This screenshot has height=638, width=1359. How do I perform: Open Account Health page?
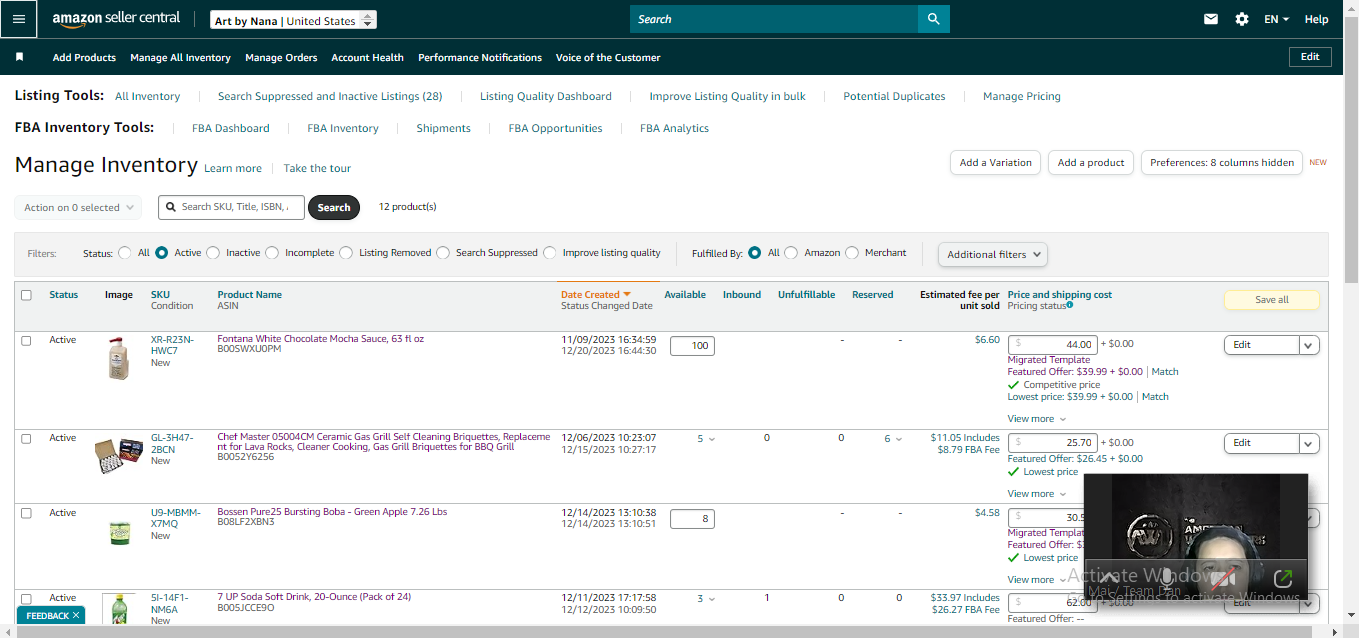pos(367,57)
